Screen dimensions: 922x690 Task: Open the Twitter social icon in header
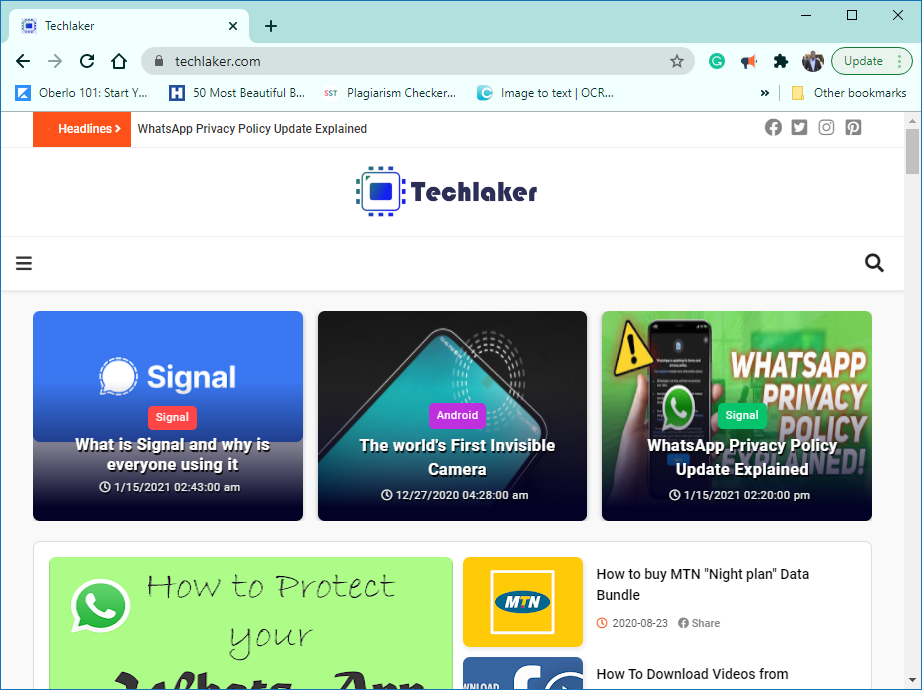pos(799,127)
